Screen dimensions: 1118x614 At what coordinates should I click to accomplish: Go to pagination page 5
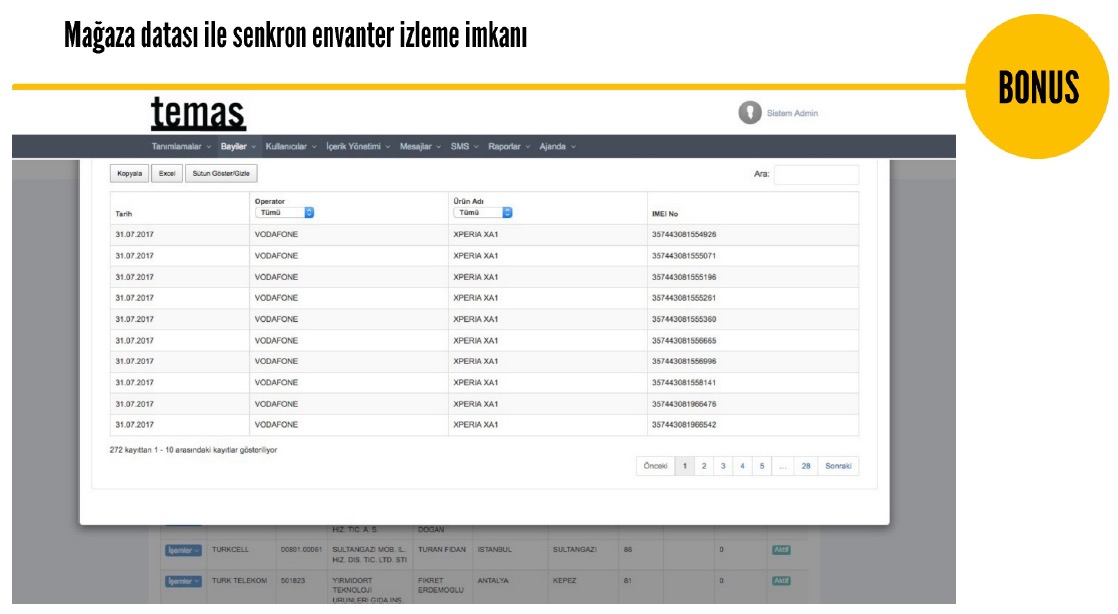(x=761, y=466)
